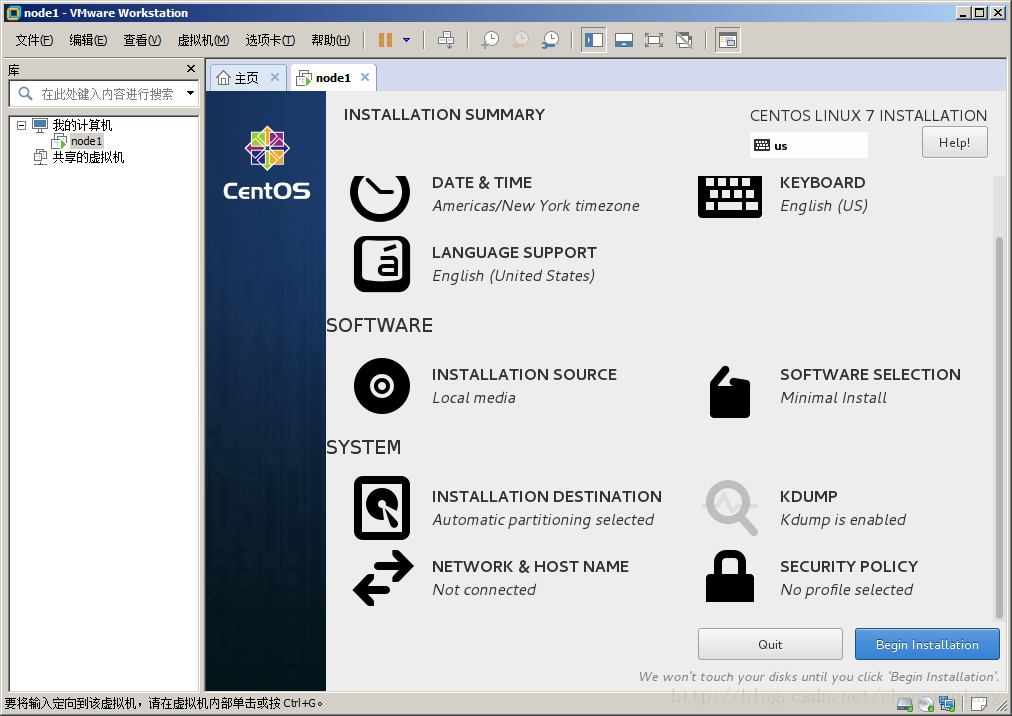Open Installation Source disc icon
The image size is (1012, 716).
pos(382,386)
